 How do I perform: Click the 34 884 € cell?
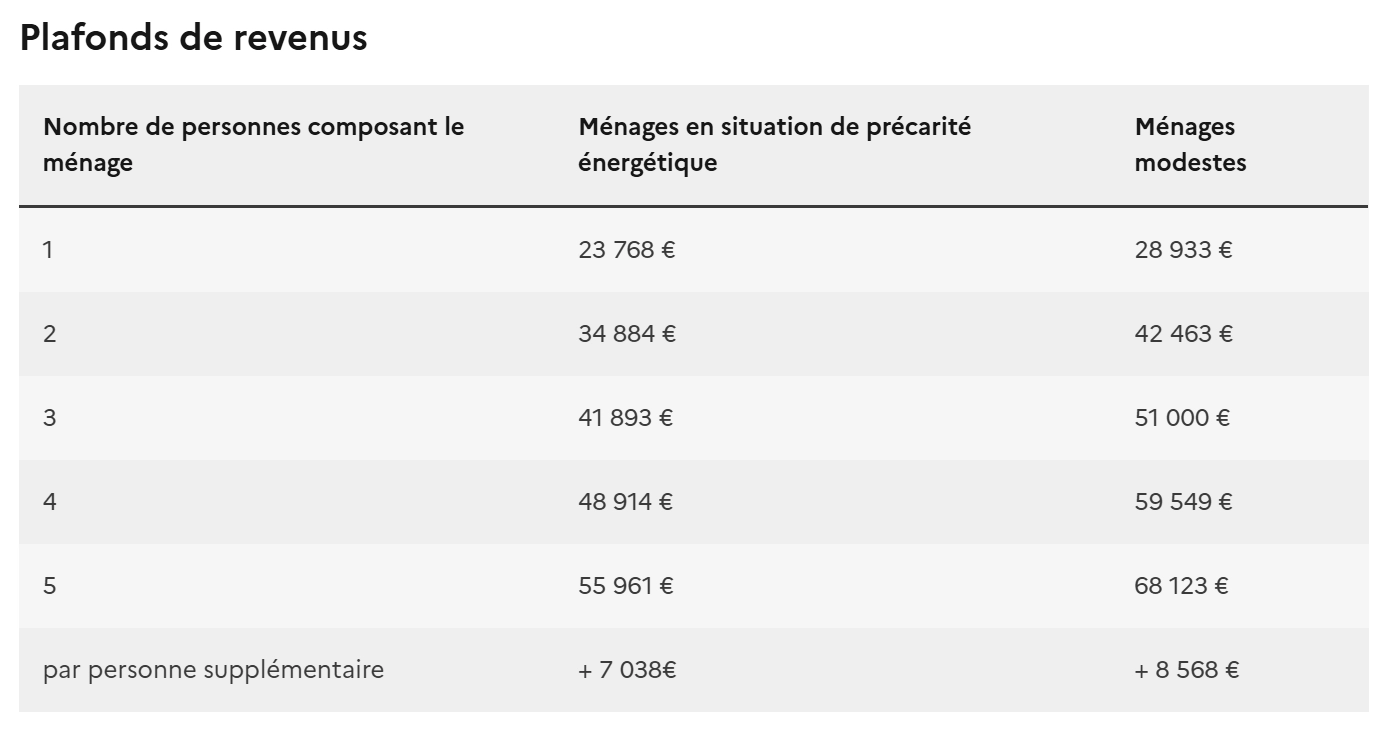[627, 334]
